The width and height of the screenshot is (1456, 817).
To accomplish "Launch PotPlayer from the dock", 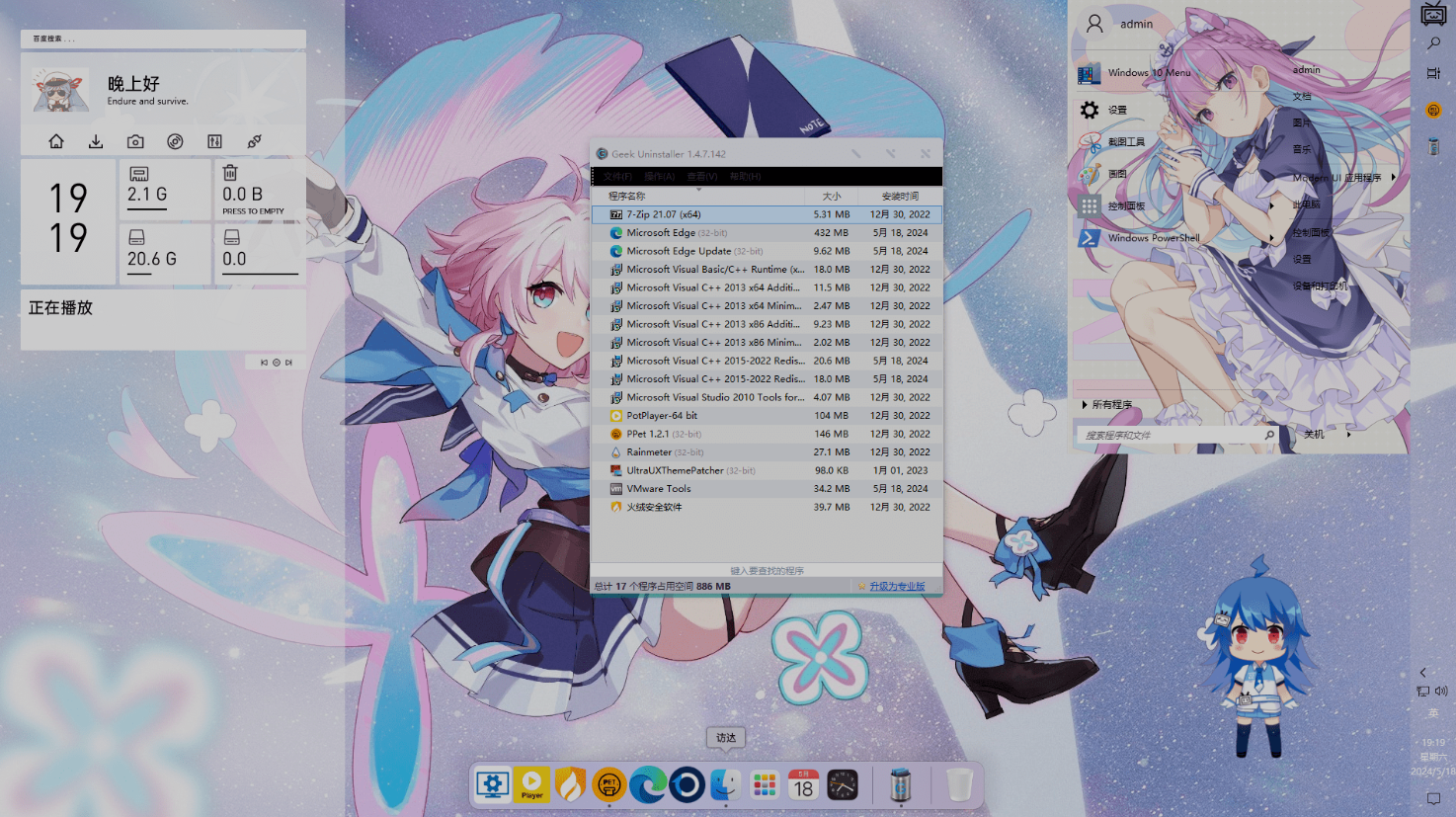I will click(x=531, y=785).
